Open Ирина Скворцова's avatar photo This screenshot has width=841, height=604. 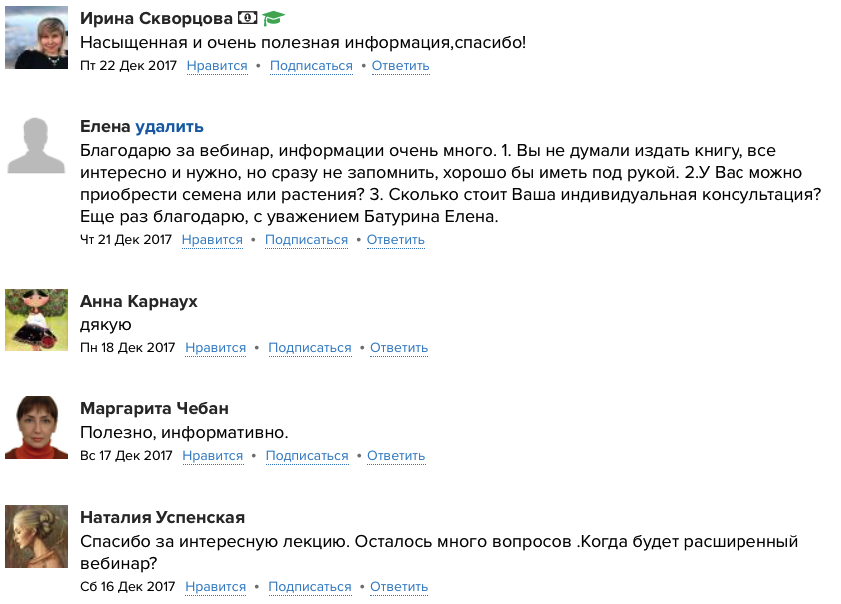pyautogui.click(x=36, y=38)
